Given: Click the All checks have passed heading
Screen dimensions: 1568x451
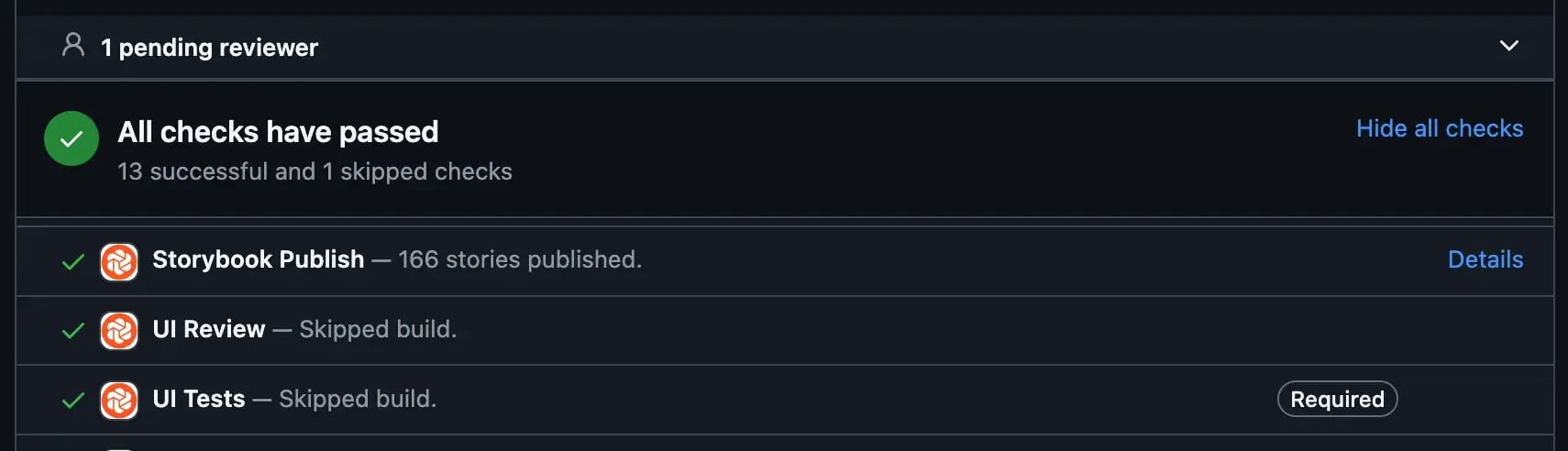Looking at the screenshot, I should click(x=278, y=132).
